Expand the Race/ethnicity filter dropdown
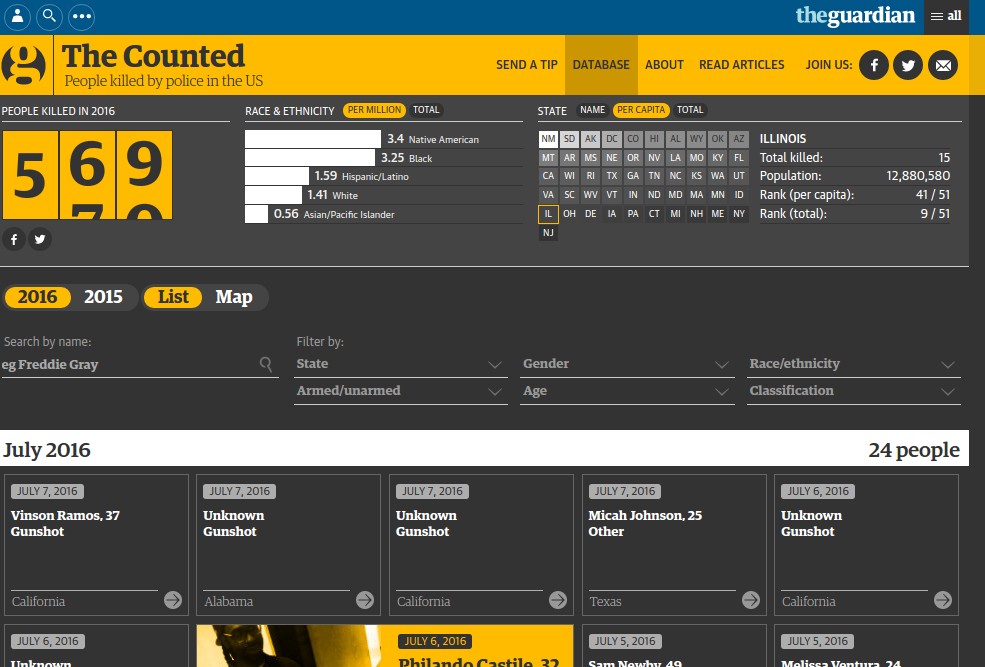Screen dimensions: 985x667 click(x=853, y=364)
